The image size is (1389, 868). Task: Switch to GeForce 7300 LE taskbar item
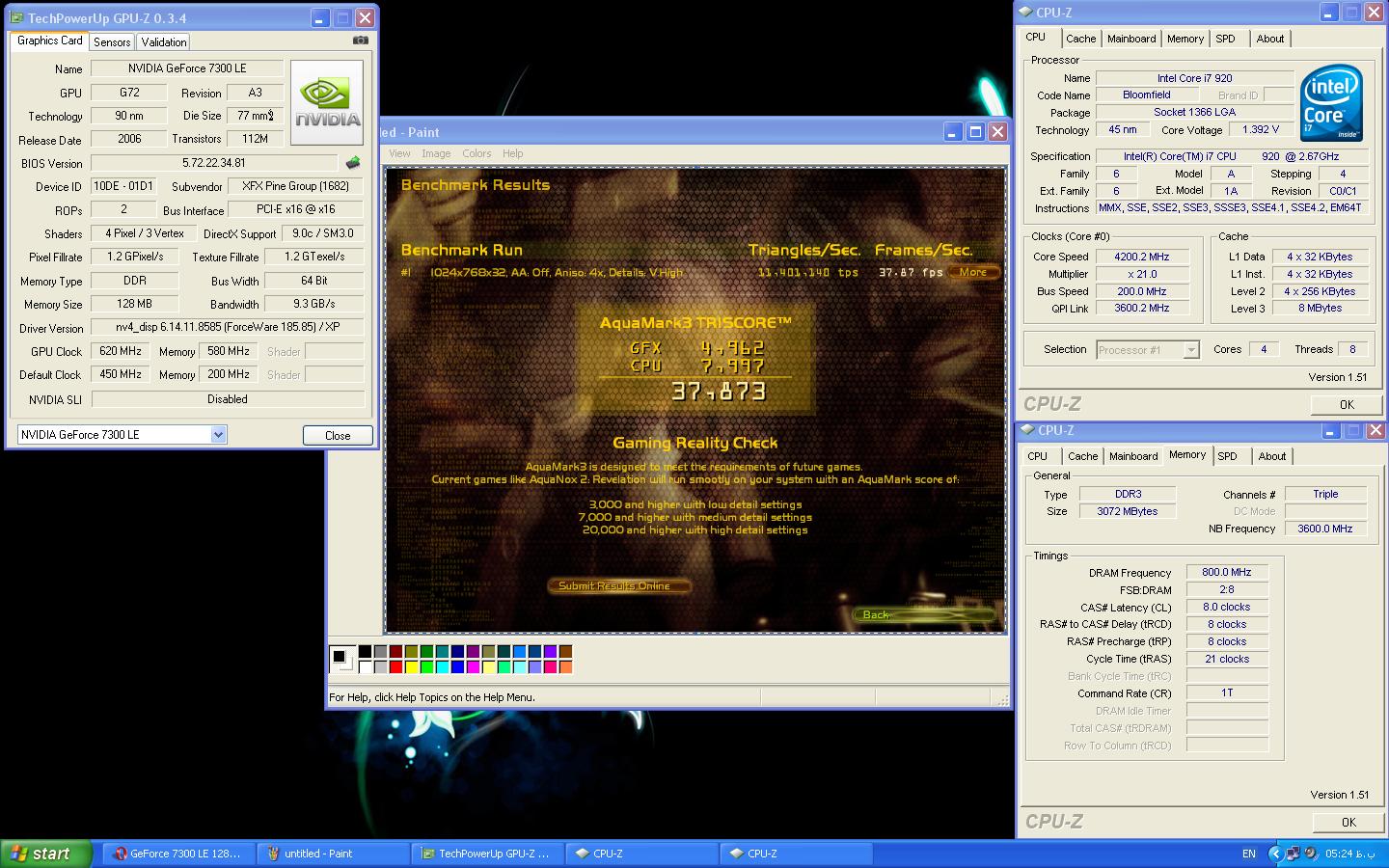[x=178, y=854]
